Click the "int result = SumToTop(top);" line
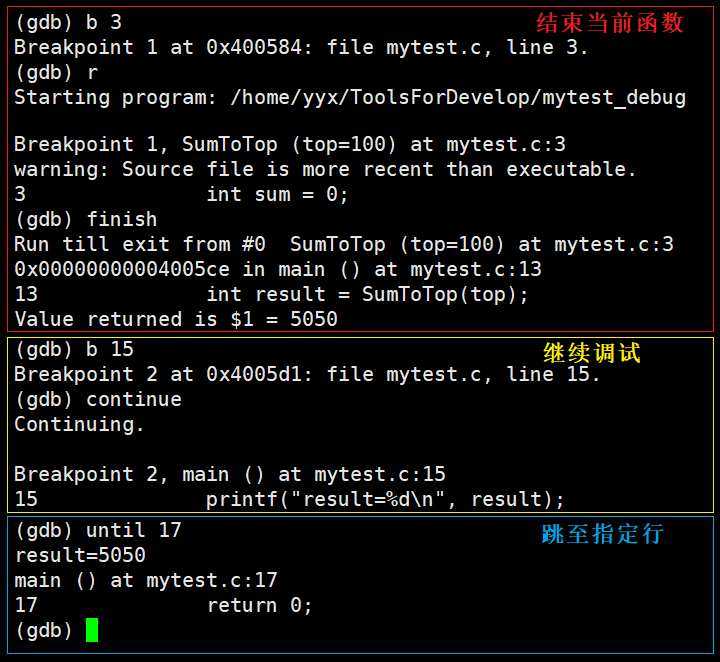Image resolution: width=720 pixels, height=662 pixels. (x=367, y=294)
